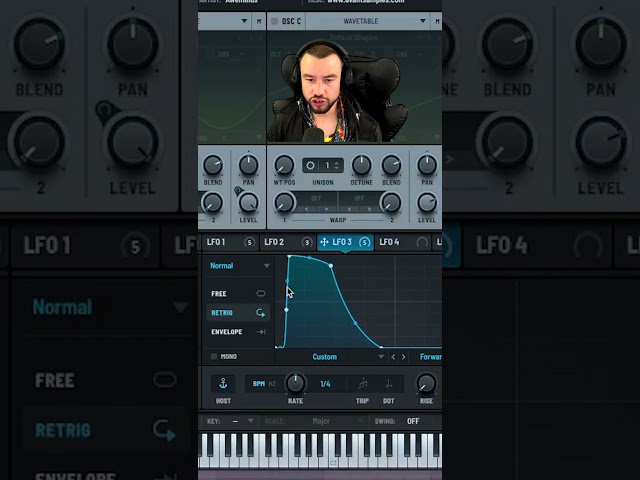Open the Warp 2 OFF mode selector
640x480 pixels.
coord(359,198)
